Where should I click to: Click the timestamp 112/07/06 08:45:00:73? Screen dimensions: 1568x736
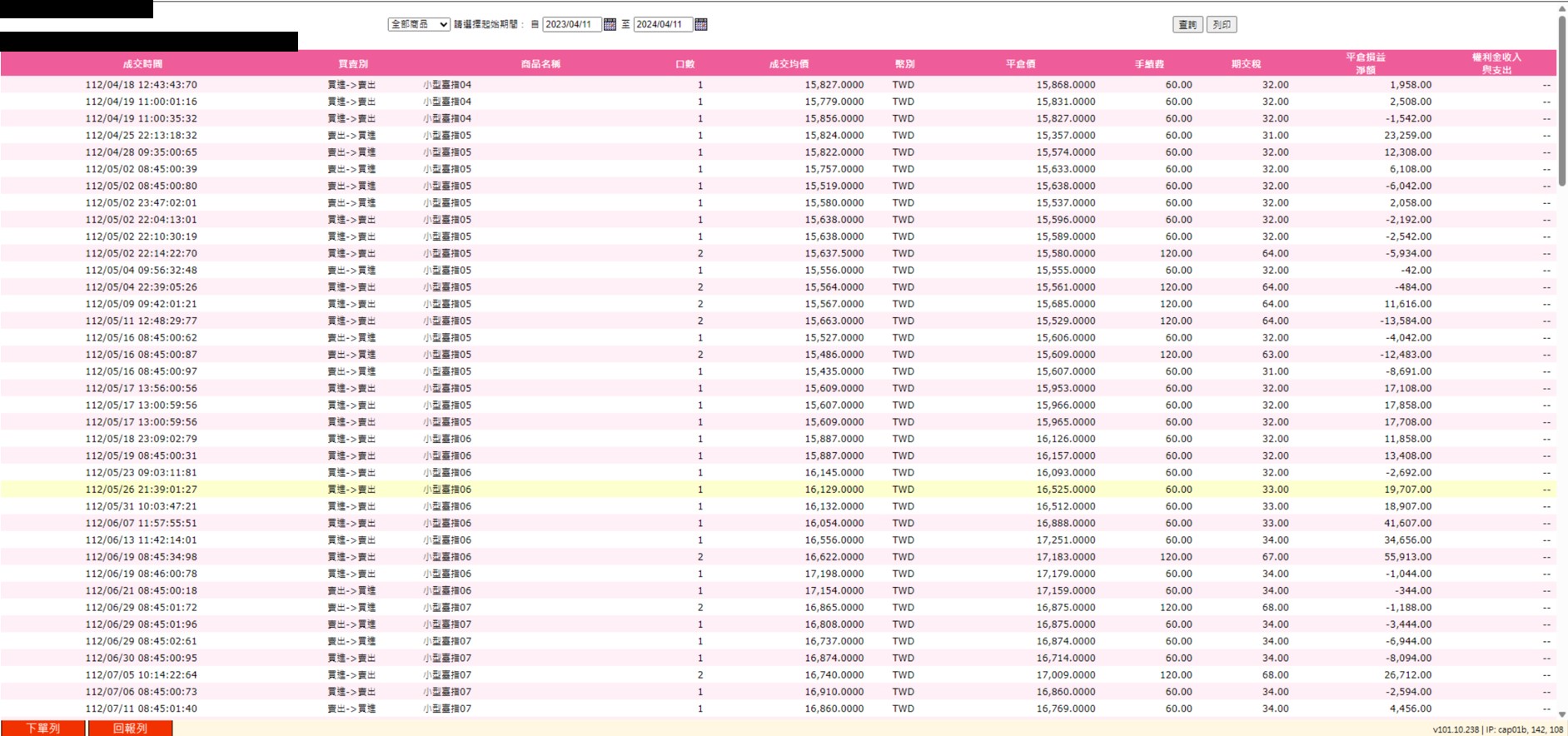141,692
